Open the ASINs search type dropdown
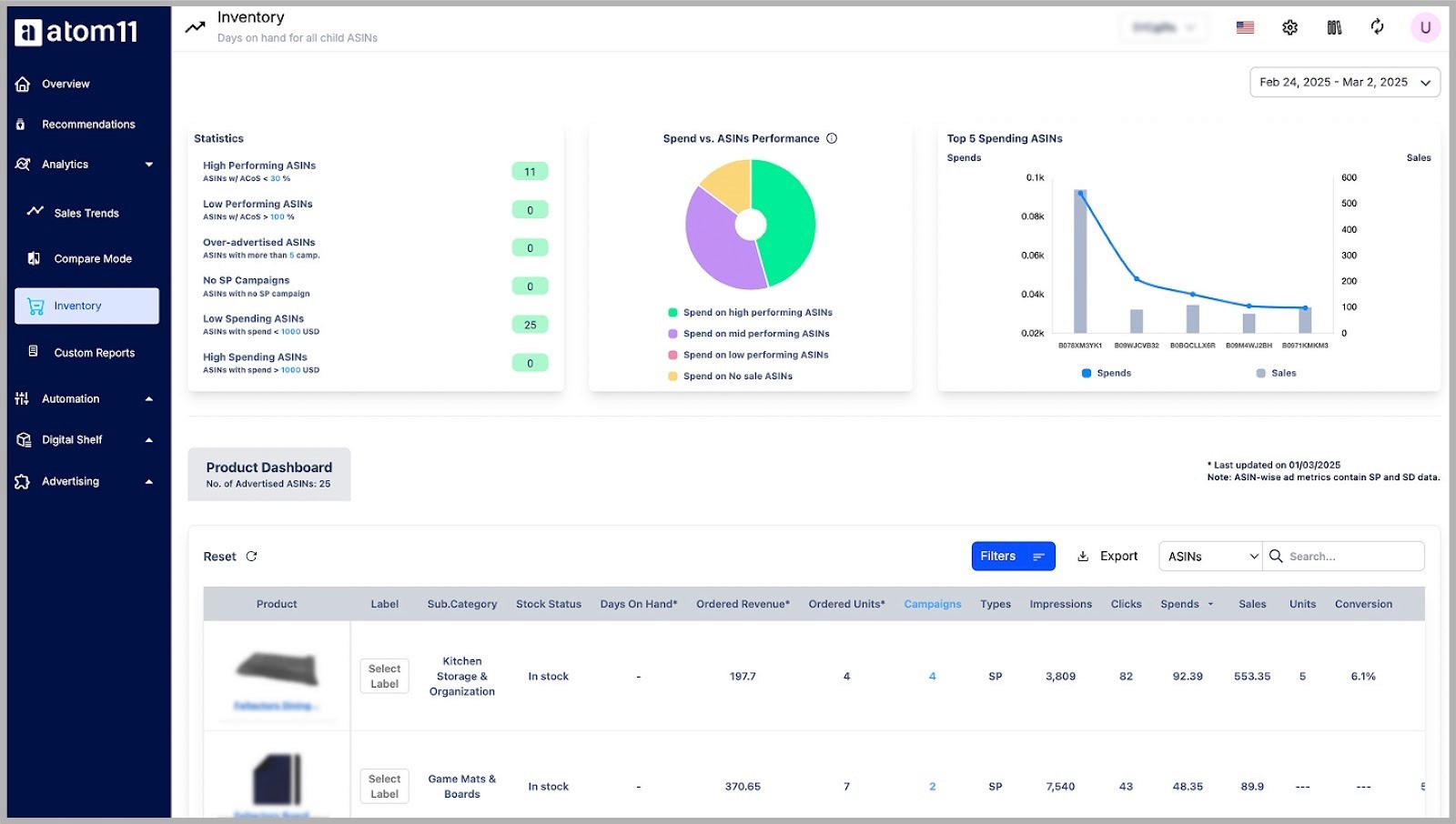 [x=1209, y=556]
